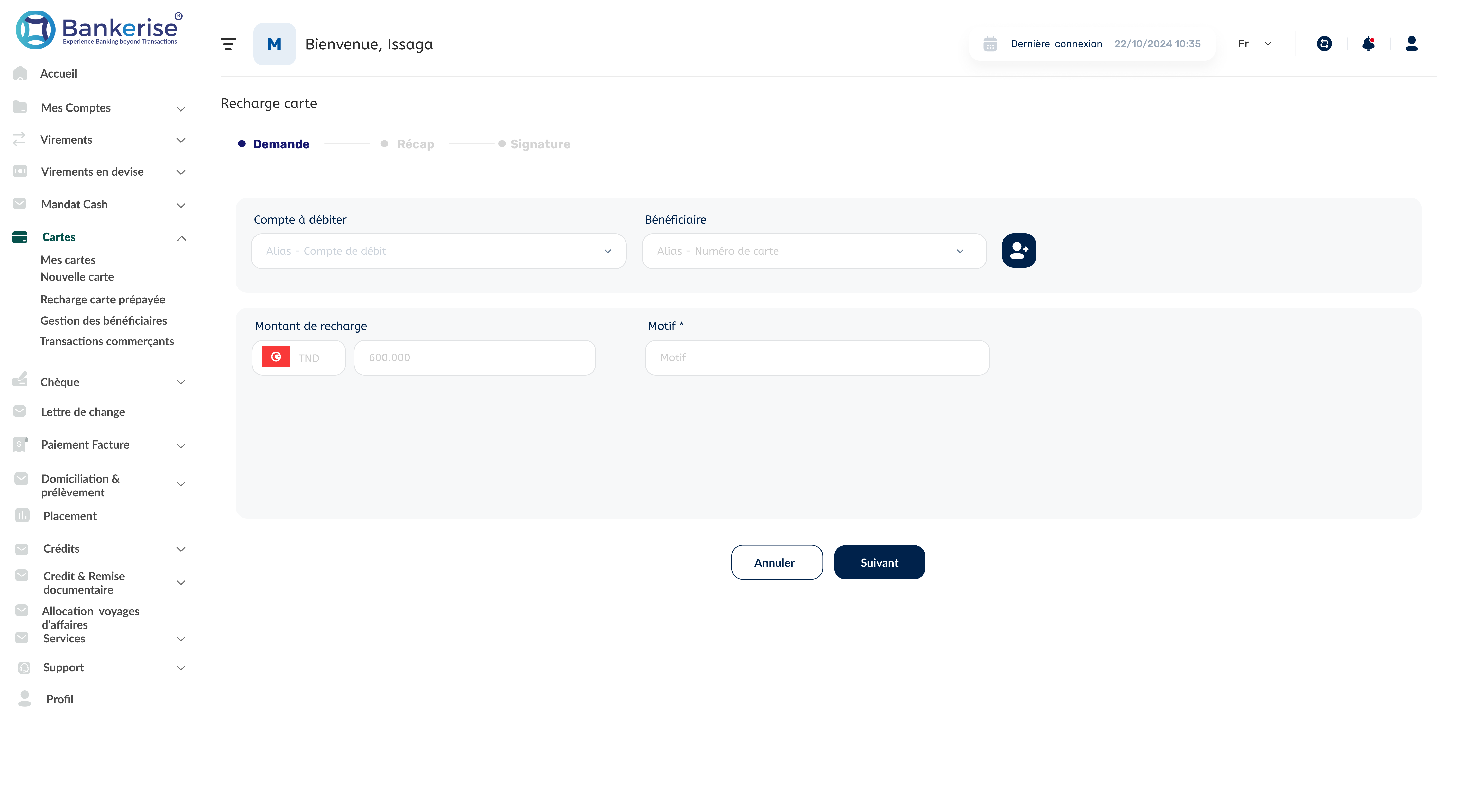This screenshot has height=812, width=1460.
Task: Open the Fr language dropdown
Action: coord(1255,44)
